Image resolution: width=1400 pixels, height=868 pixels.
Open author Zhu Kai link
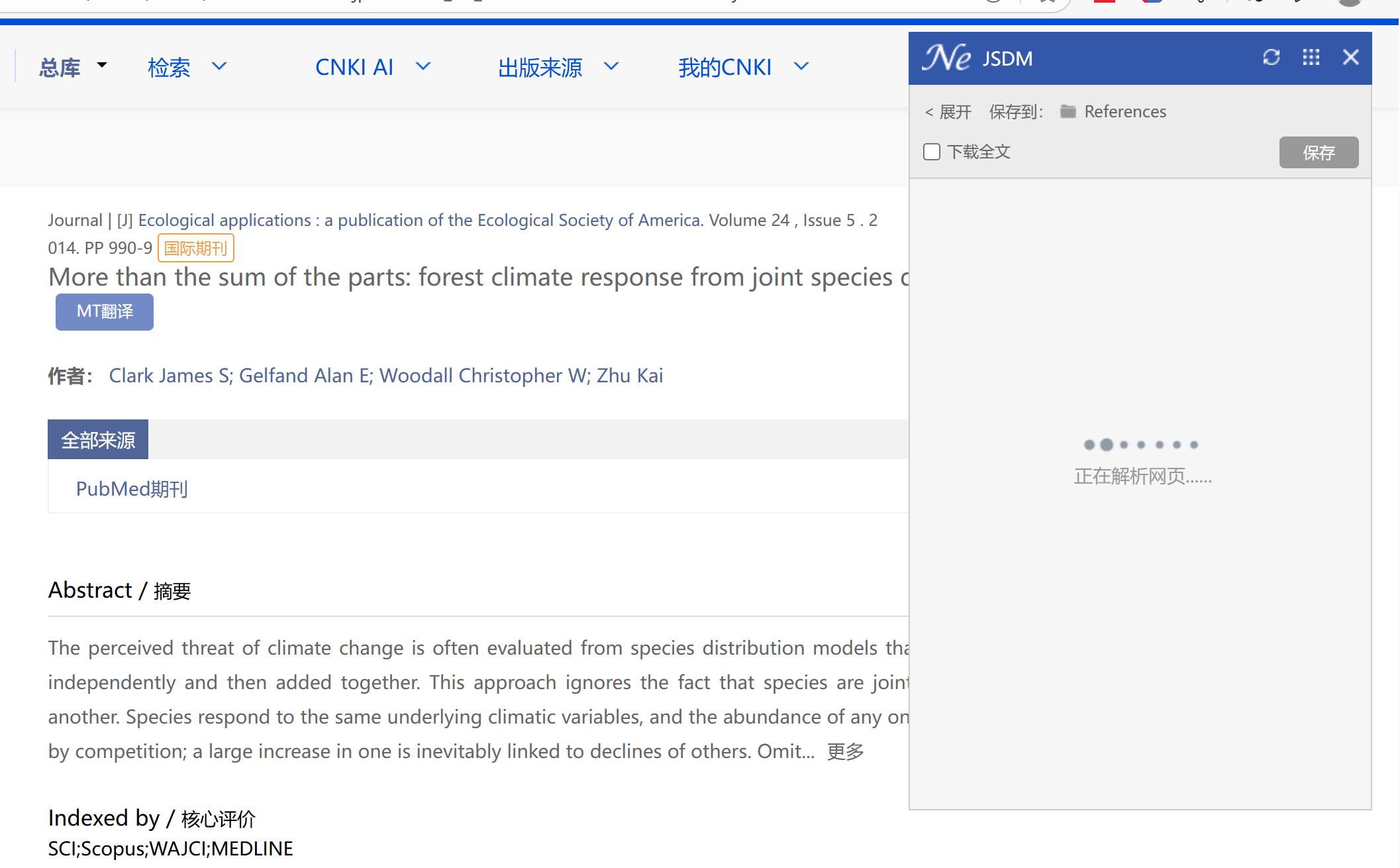(629, 376)
